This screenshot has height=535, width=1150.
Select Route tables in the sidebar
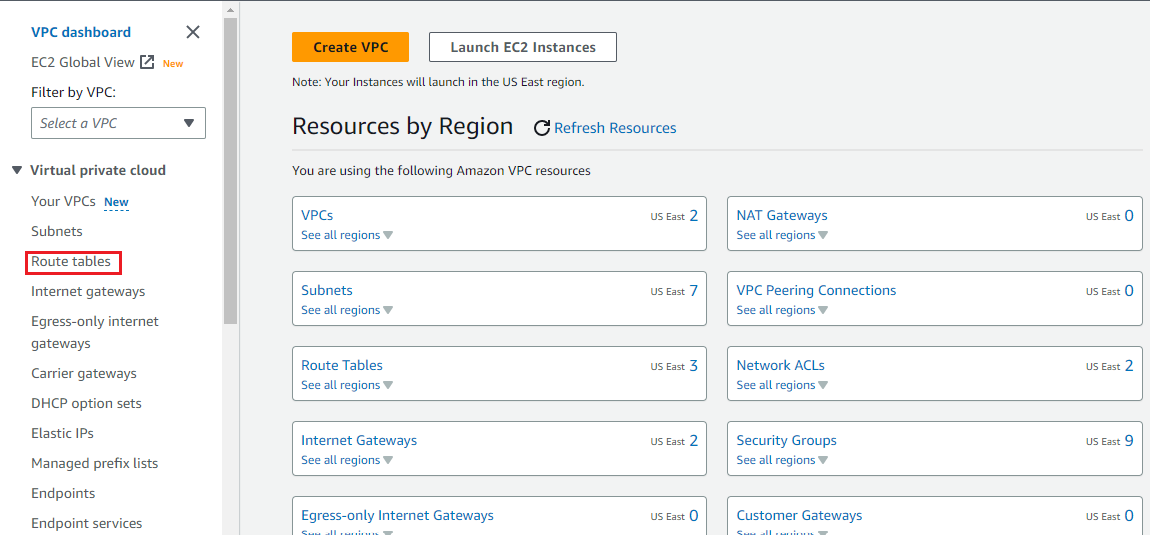tap(71, 261)
